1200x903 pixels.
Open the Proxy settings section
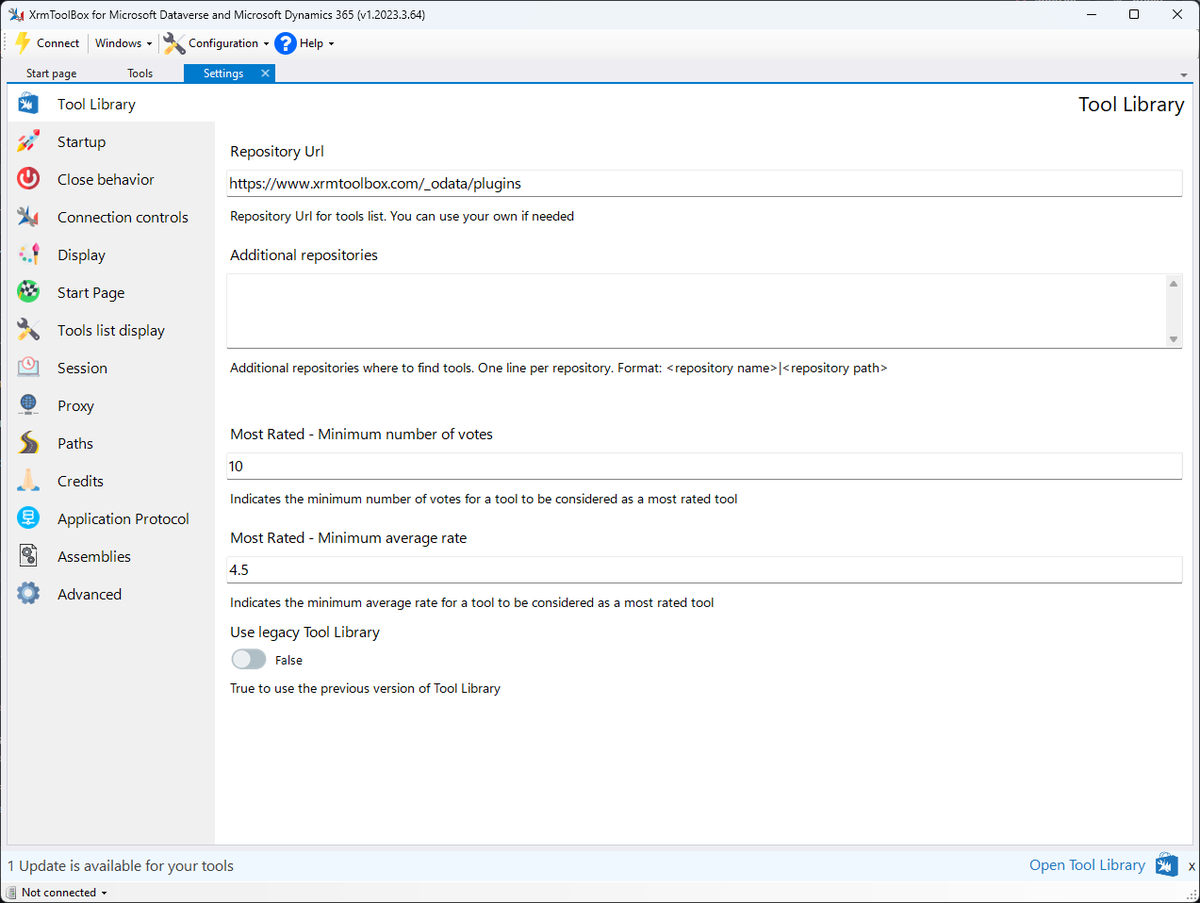(111, 405)
